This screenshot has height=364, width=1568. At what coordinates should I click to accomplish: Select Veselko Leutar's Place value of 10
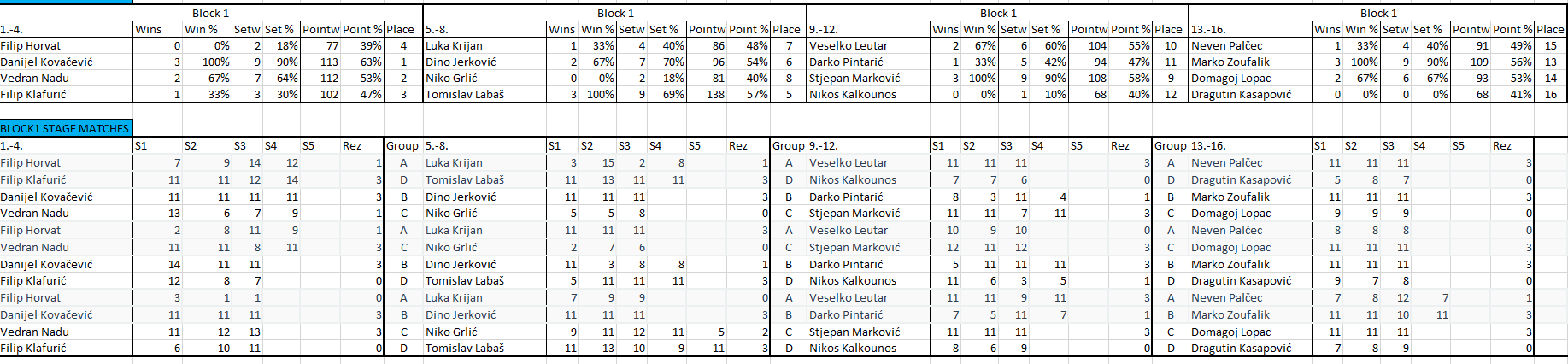[1170, 45]
